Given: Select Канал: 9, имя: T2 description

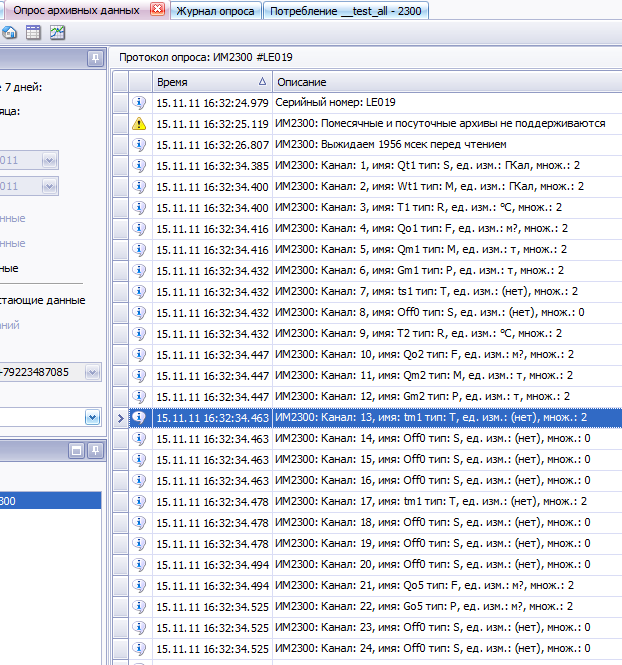Looking at the screenshot, I should click(418, 333).
